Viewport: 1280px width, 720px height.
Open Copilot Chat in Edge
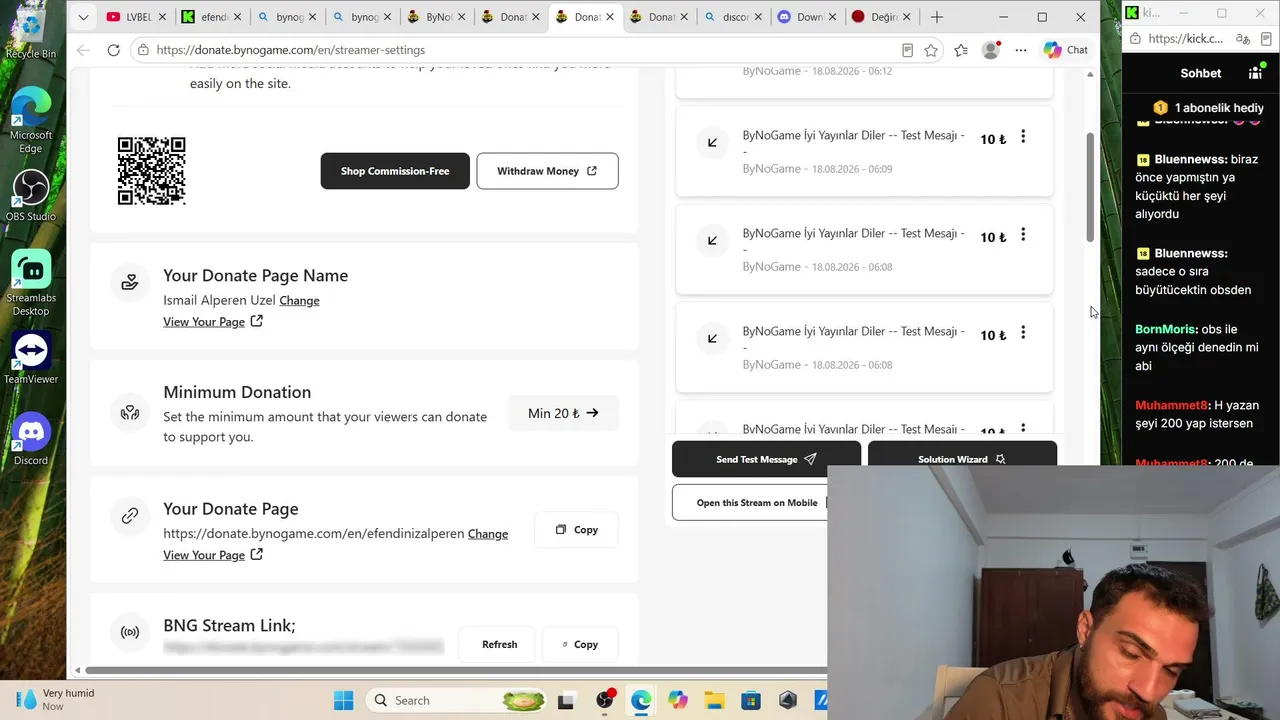click(x=1065, y=50)
